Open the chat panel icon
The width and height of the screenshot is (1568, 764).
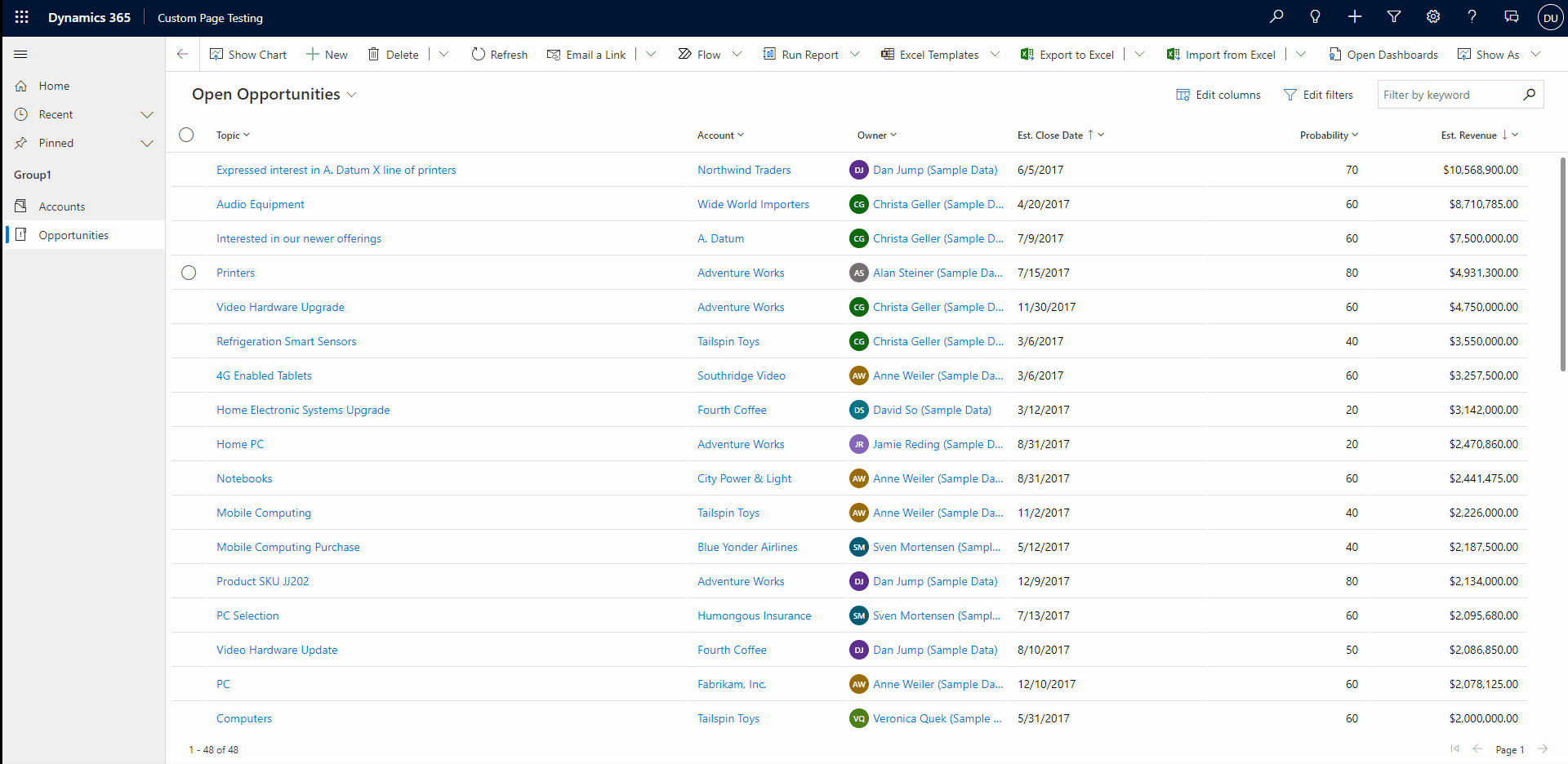(x=1512, y=17)
